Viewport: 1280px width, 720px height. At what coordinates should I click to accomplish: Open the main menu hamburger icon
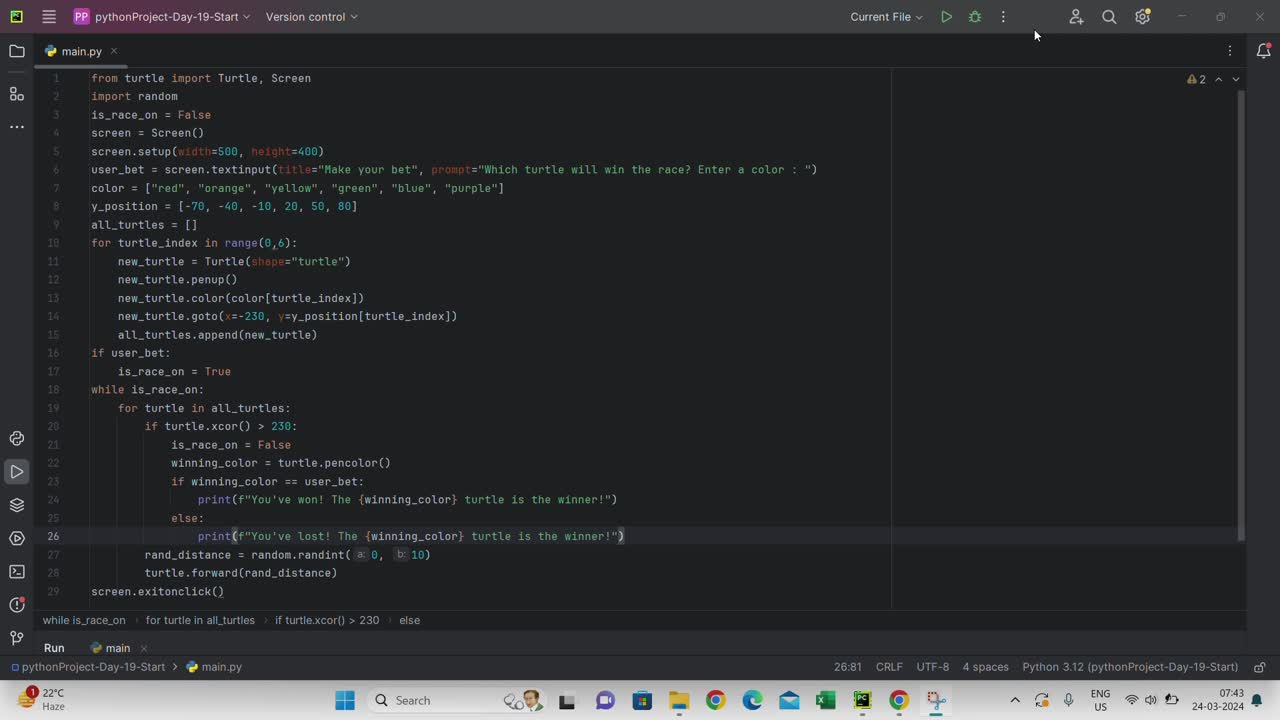click(x=49, y=17)
